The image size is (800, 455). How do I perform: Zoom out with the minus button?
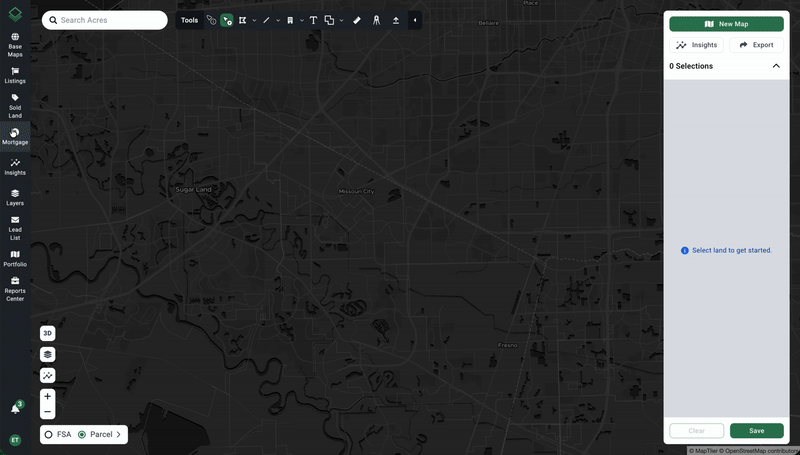pyautogui.click(x=47, y=411)
